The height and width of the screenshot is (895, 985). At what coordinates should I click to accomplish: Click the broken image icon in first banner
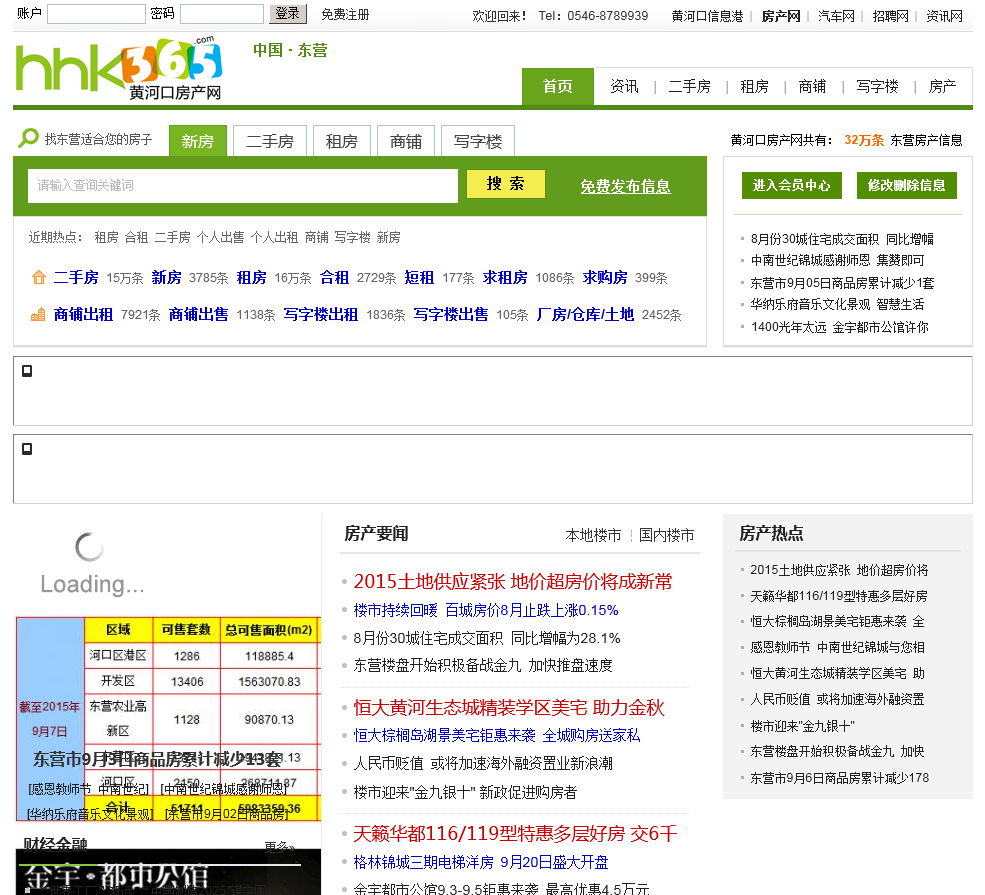tap(27, 371)
